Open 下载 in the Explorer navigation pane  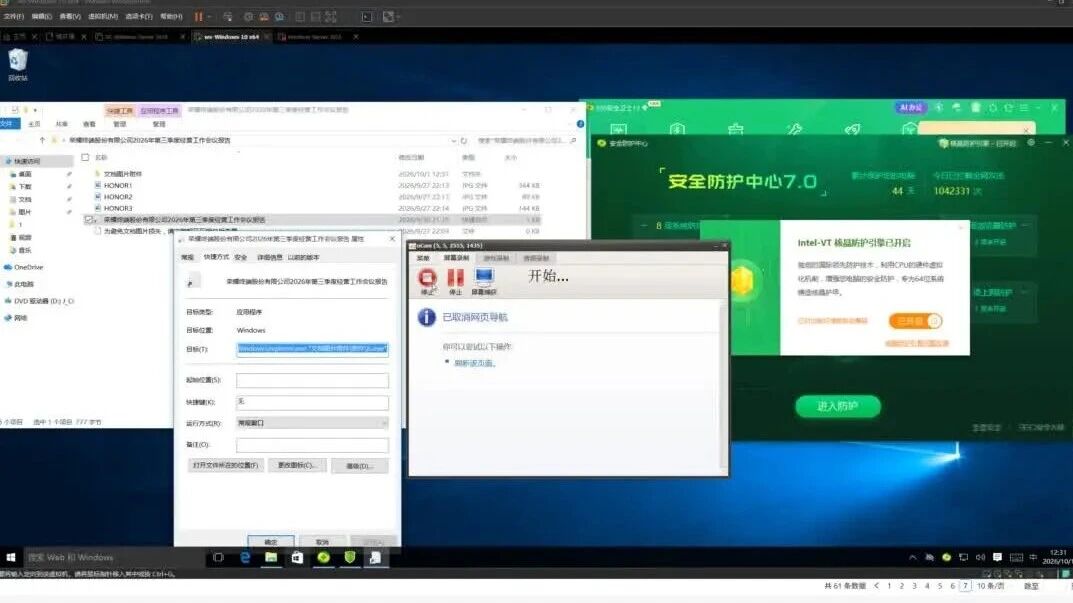click(25, 187)
